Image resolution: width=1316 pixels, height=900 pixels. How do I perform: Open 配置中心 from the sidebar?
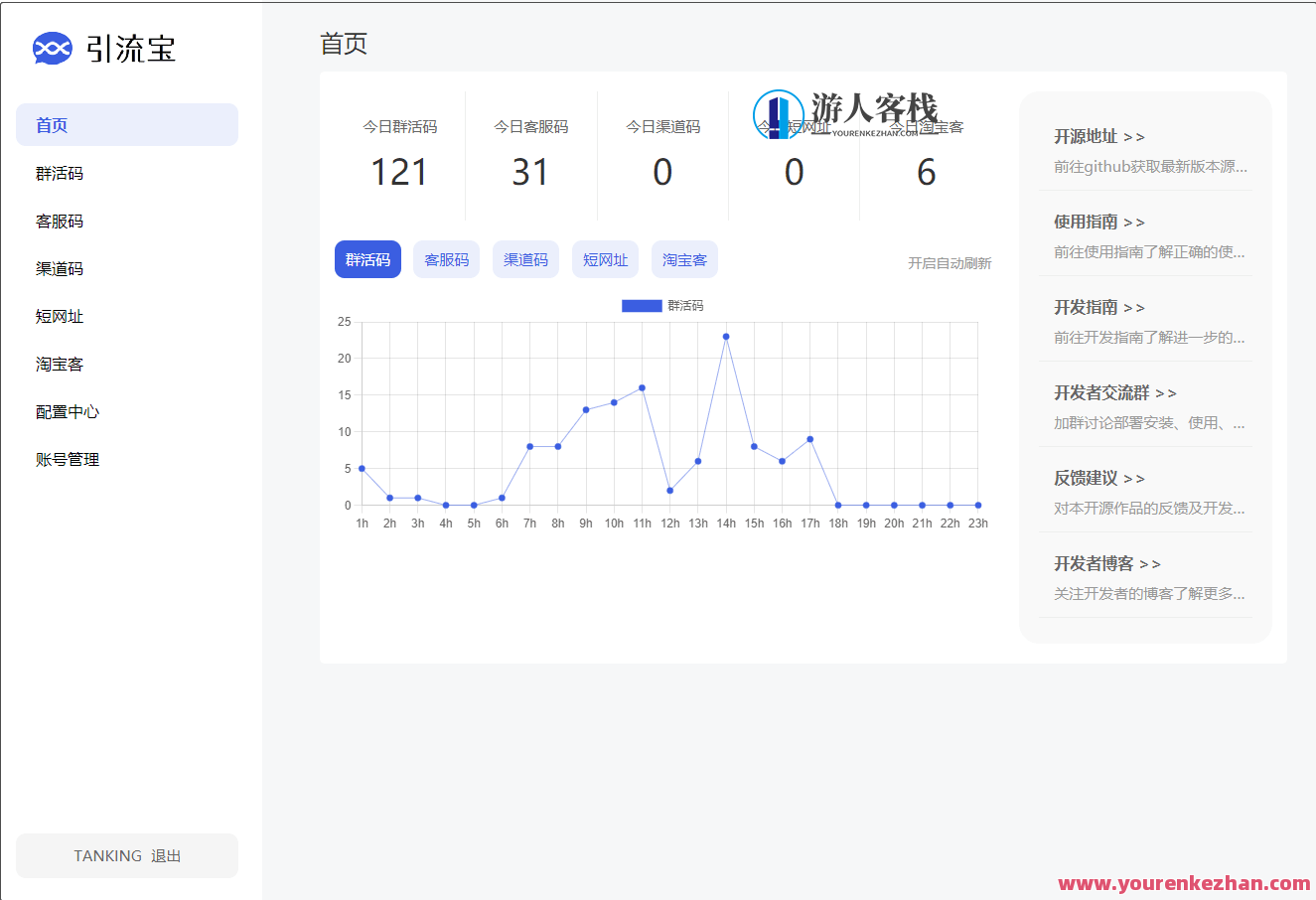pos(68,411)
